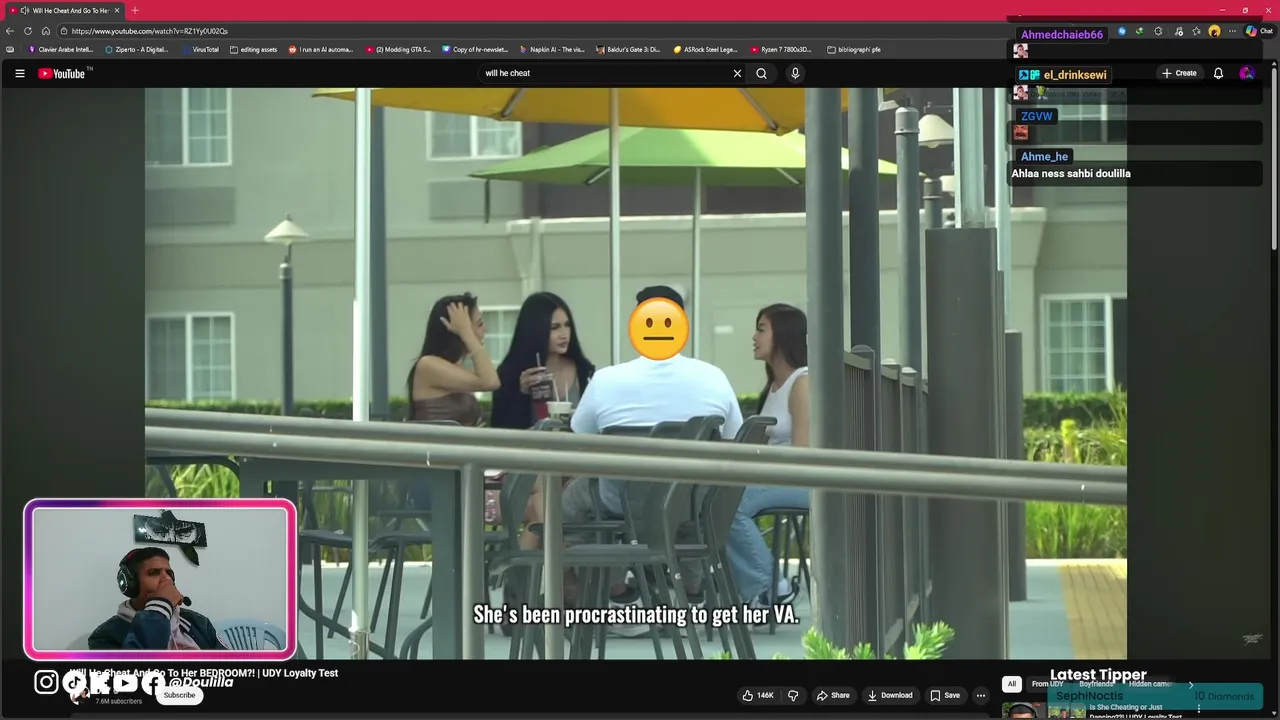Open 'I run an AI automa...' bookmark
This screenshot has width=1280, height=720.
(321, 49)
